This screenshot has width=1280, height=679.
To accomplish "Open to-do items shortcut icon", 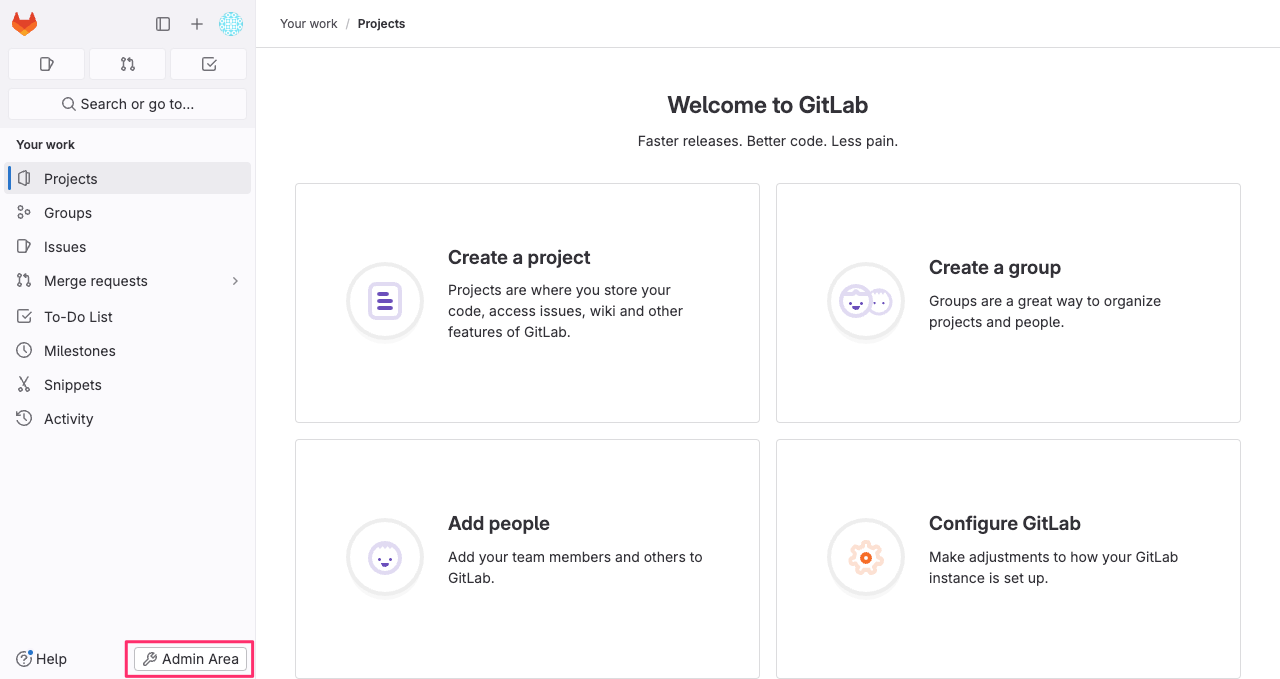I will (209, 64).
